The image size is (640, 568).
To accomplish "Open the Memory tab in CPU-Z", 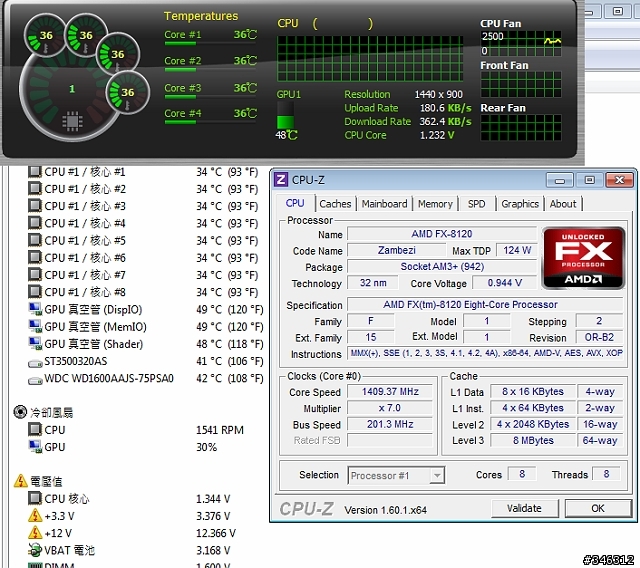I will click(x=435, y=204).
